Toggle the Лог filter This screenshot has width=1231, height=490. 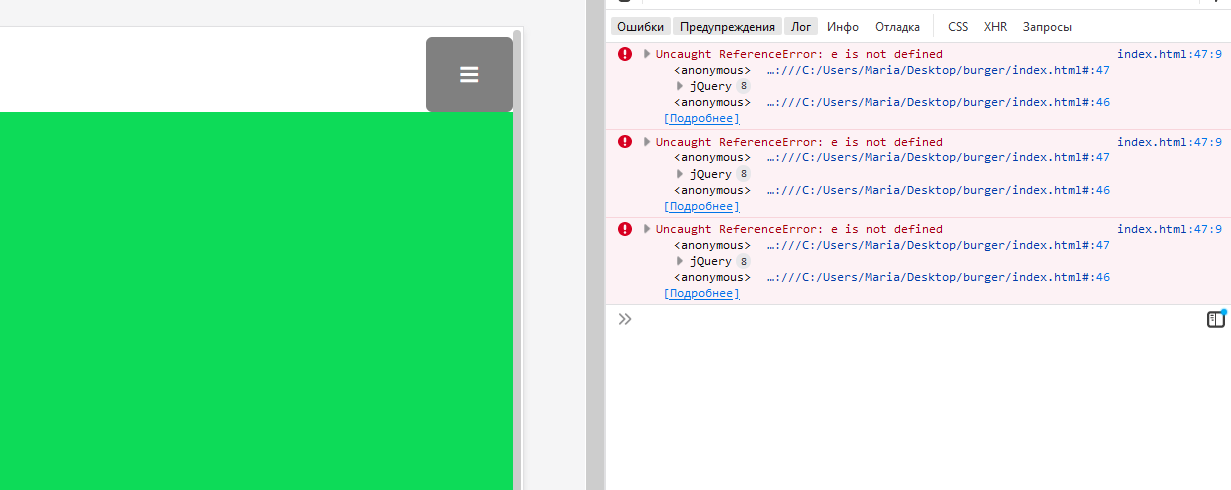tap(801, 27)
